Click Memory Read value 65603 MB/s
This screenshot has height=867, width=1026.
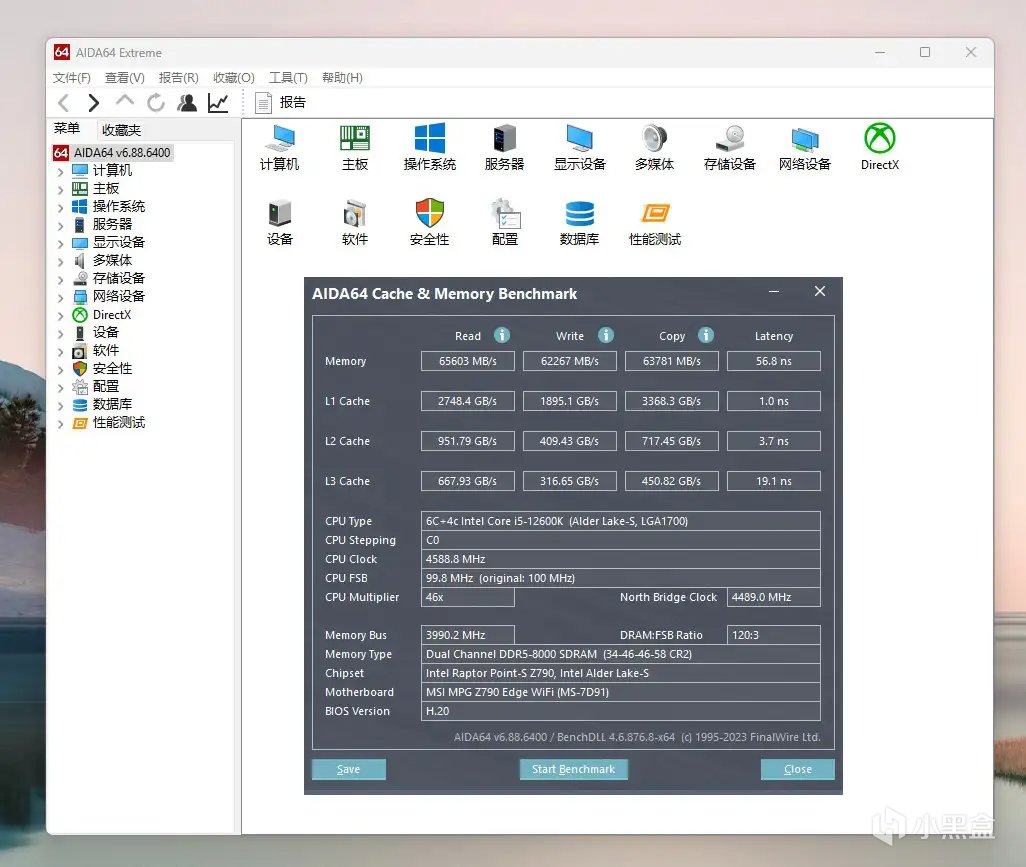pos(468,361)
